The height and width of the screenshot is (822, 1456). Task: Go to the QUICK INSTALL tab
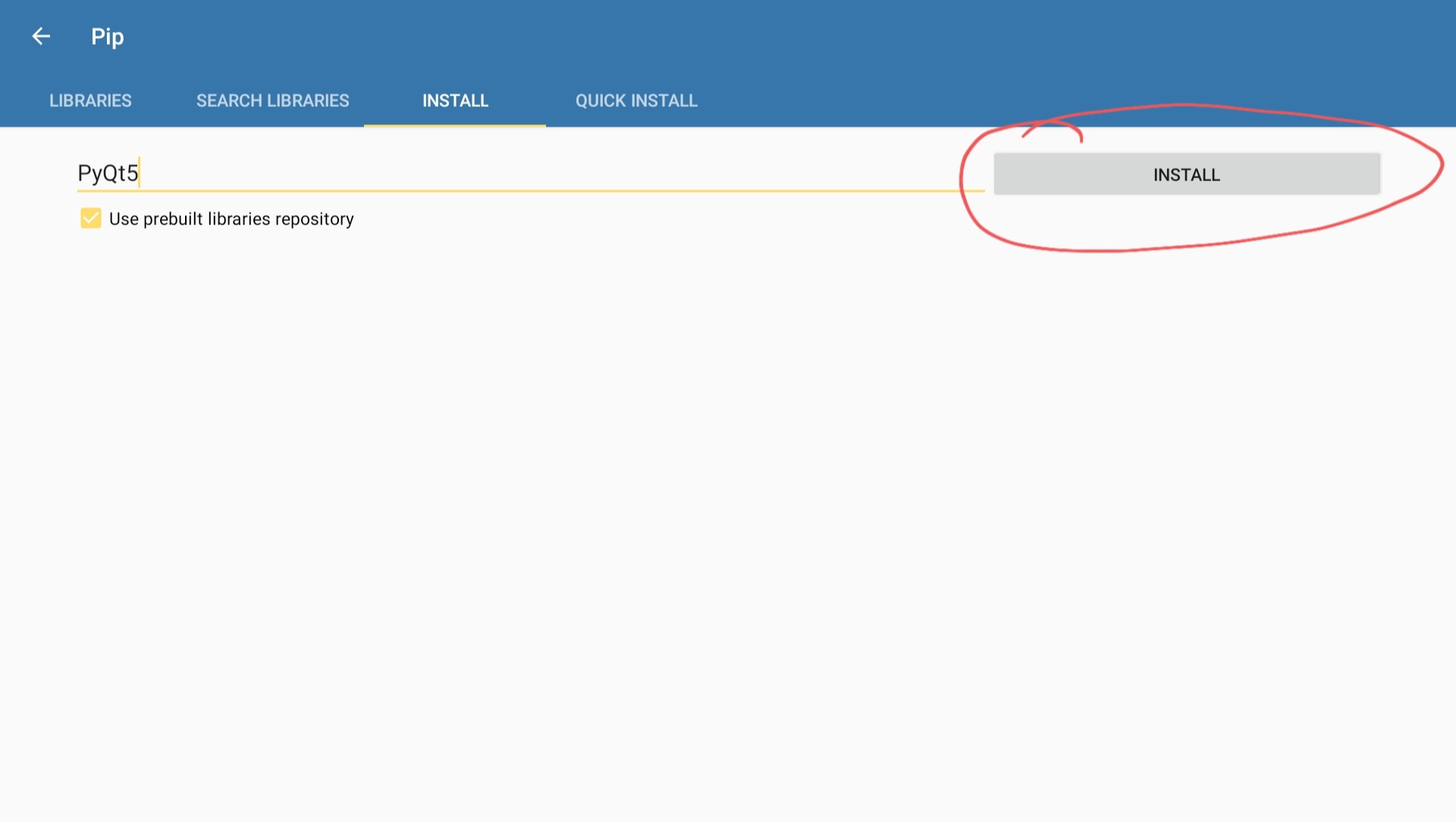click(x=636, y=101)
